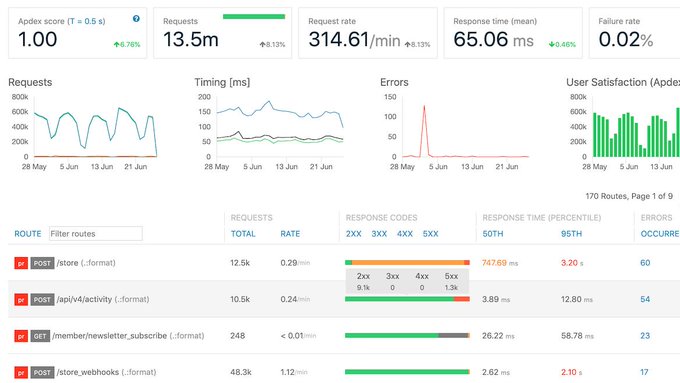Screen dimensions: 680x383
Task: Sort by 5XX response codes
Action: 431,234
